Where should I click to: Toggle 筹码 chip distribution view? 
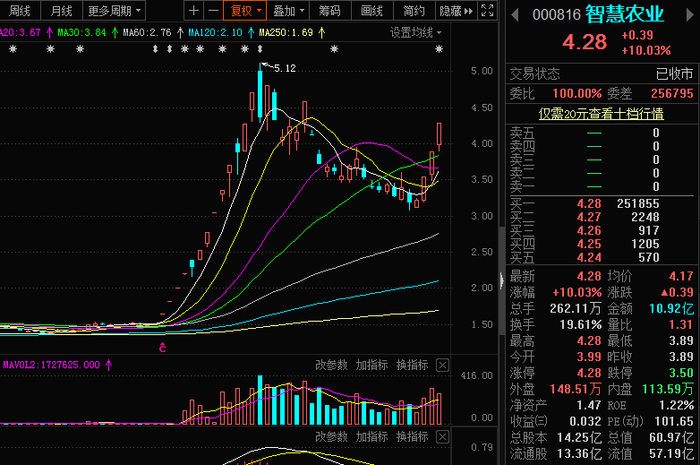point(330,11)
